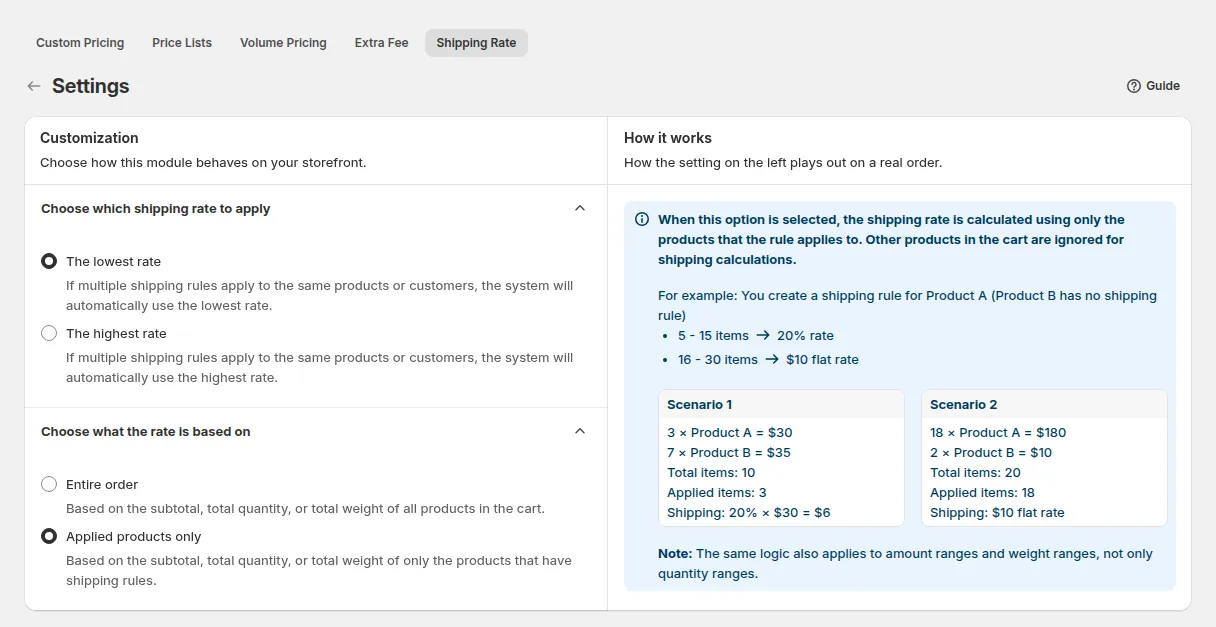Select "The lowest rate" radio option
Screen dimensions: 1216x627
click(49, 261)
